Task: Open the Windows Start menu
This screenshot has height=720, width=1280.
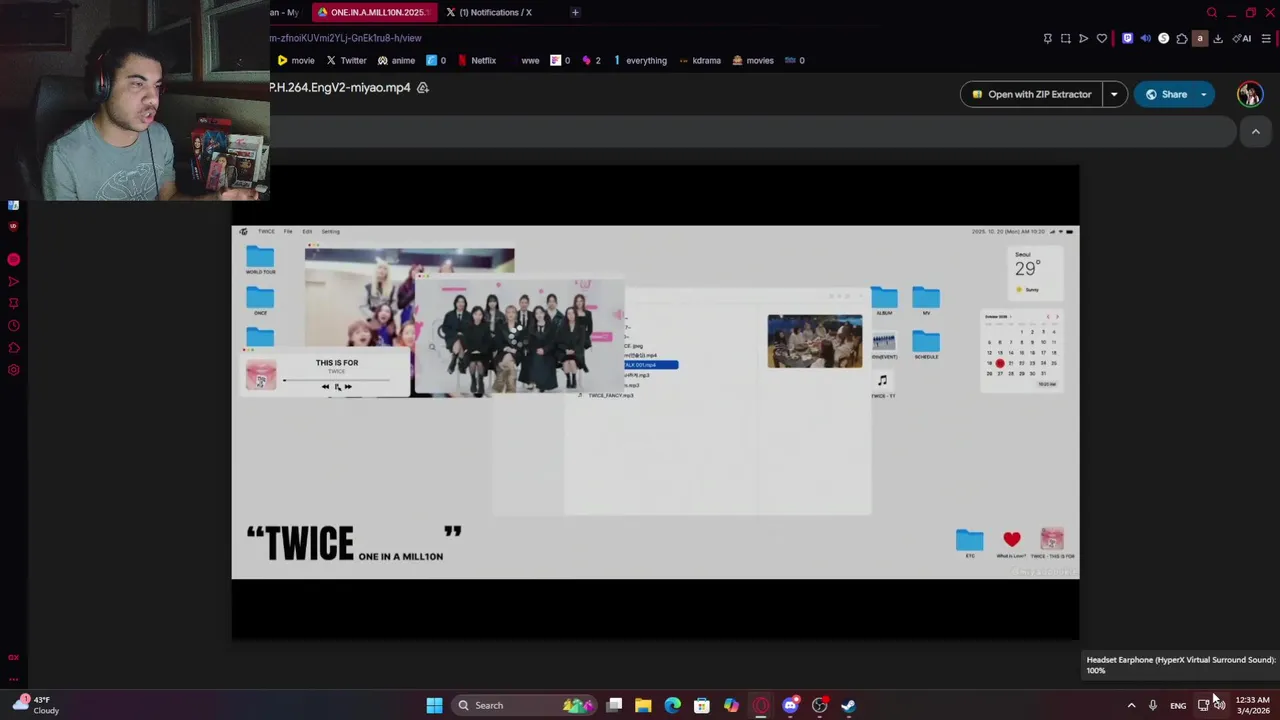Action: [434, 705]
